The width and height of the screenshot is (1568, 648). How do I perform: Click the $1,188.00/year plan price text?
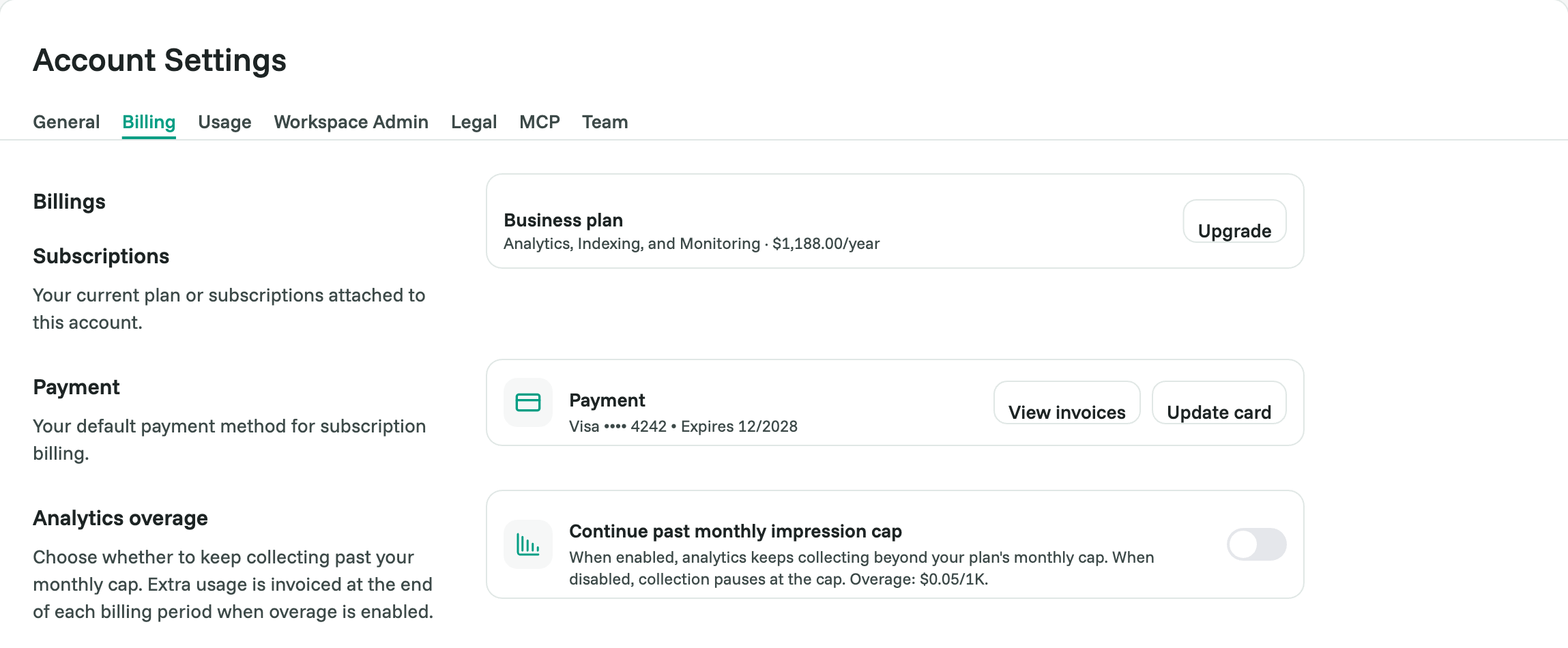point(826,244)
